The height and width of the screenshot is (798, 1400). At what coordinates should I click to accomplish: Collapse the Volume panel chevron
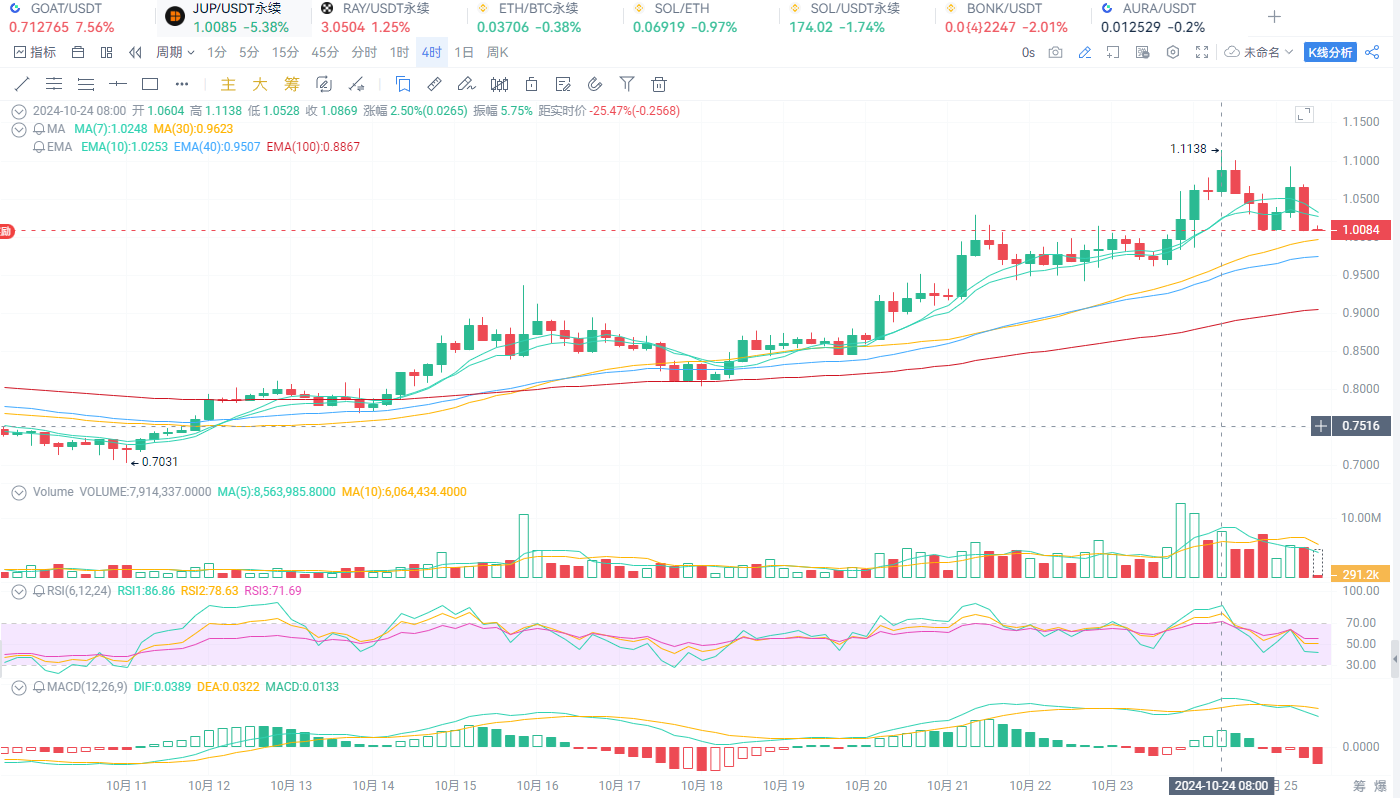19,492
